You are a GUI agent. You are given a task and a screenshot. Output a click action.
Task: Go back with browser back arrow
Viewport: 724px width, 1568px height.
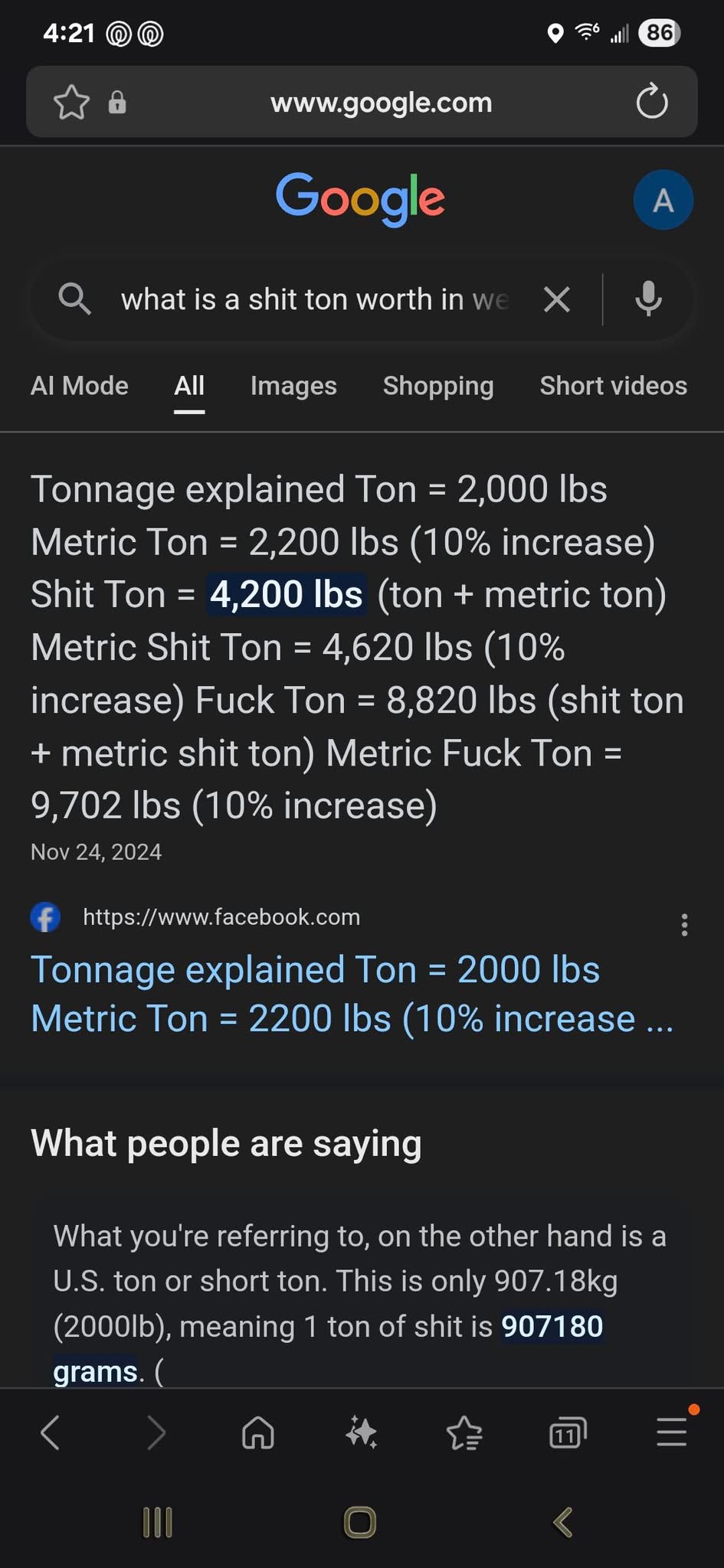point(51,1432)
